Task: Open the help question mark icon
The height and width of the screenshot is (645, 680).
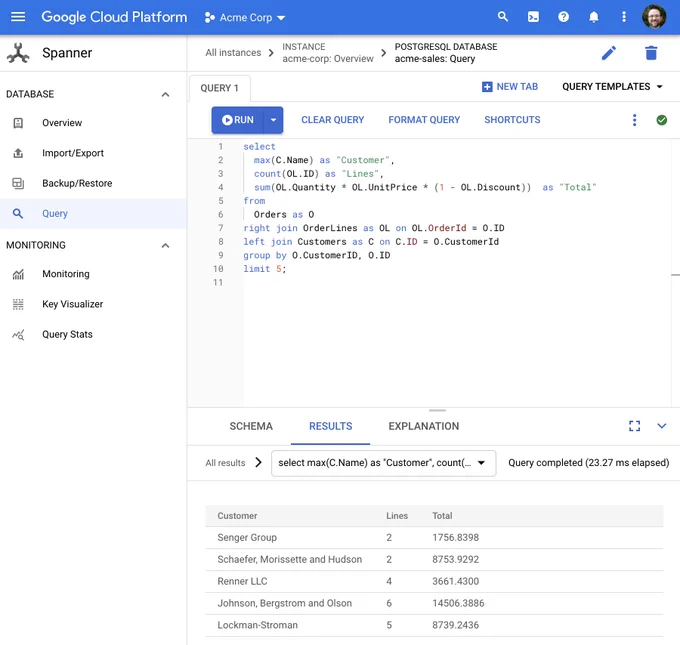Action: [x=563, y=17]
